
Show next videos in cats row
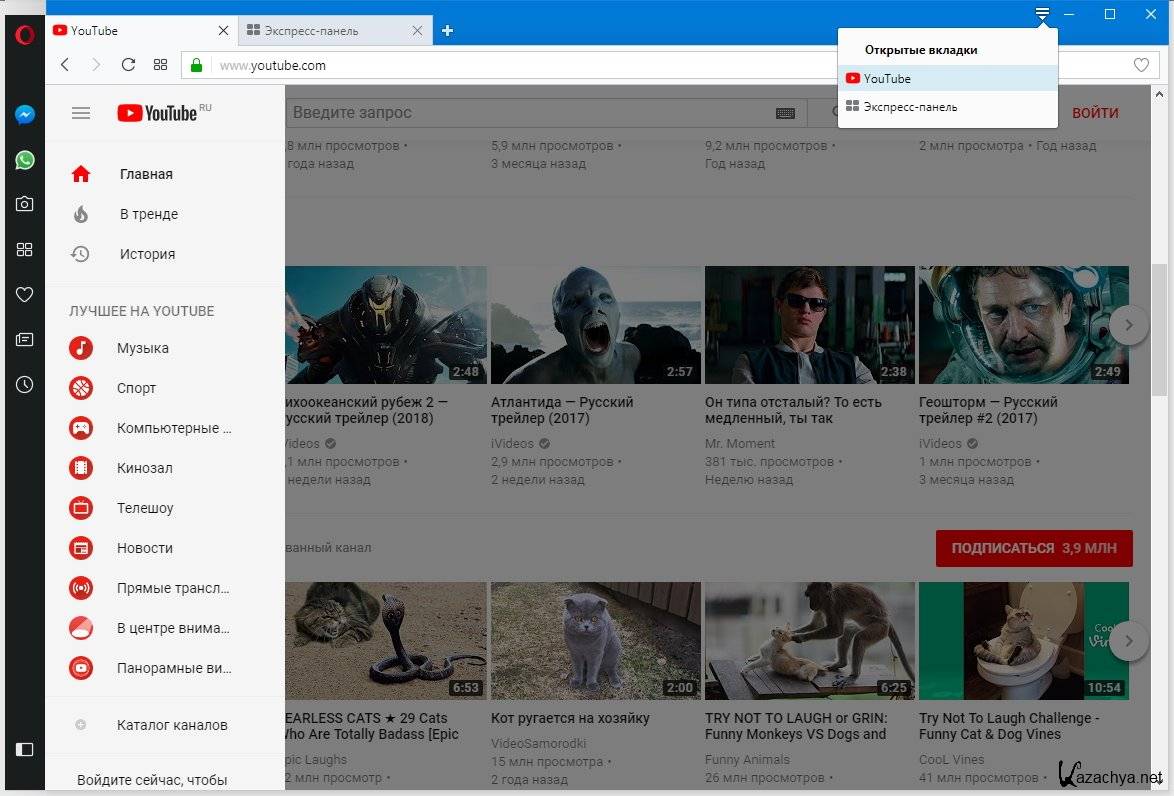coord(1129,641)
